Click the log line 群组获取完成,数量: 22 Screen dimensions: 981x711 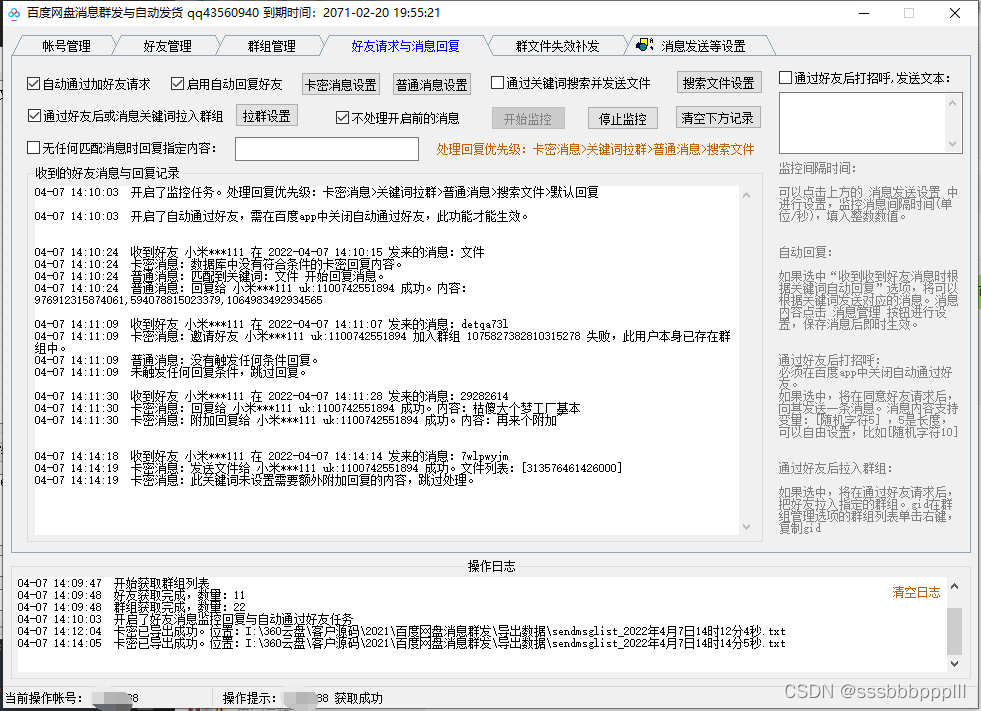(131, 606)
